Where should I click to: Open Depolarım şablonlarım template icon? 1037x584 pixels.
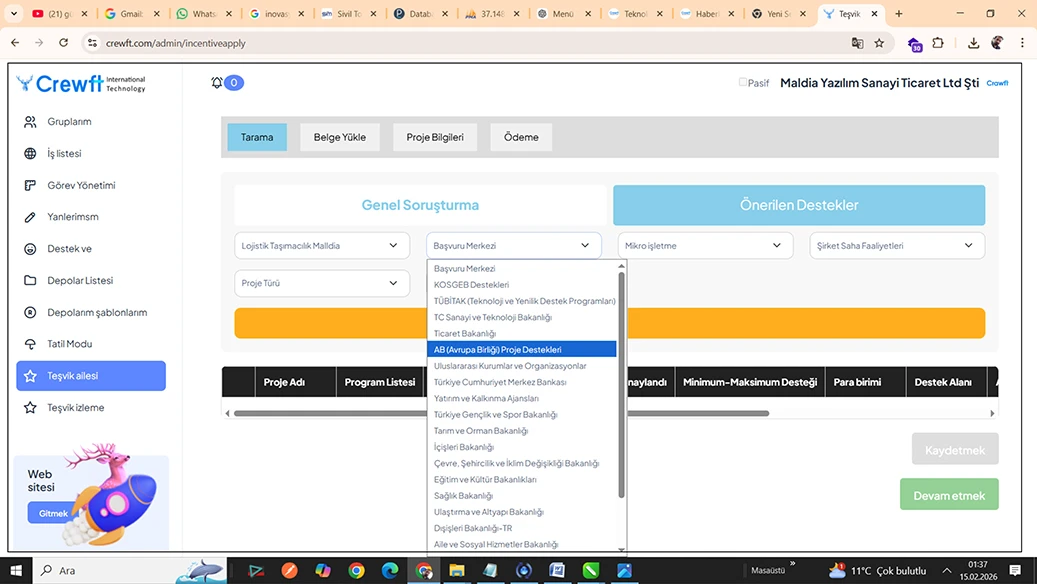click(28, 312)
